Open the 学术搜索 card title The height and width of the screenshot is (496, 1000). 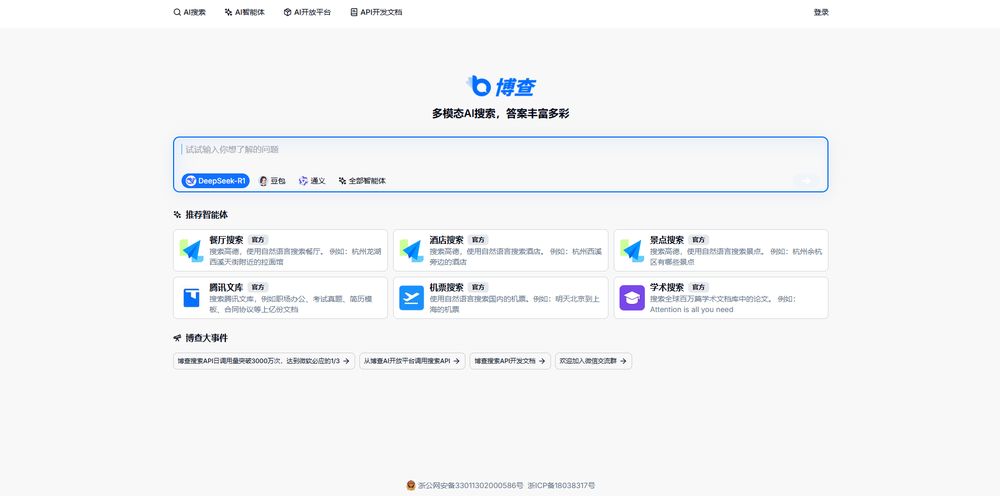click(667, 287)
